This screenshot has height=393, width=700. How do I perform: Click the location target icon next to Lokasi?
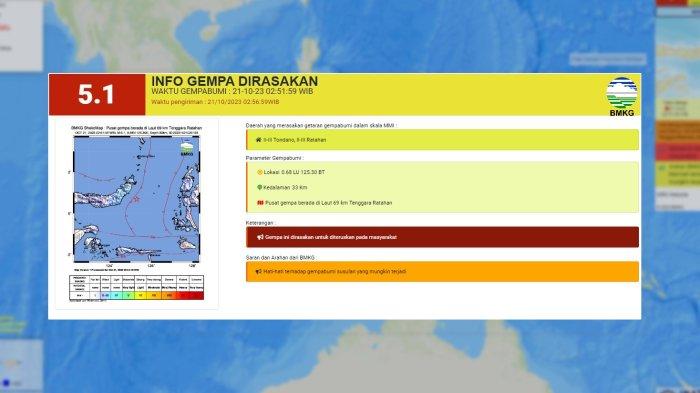click(x=260, y=172)
